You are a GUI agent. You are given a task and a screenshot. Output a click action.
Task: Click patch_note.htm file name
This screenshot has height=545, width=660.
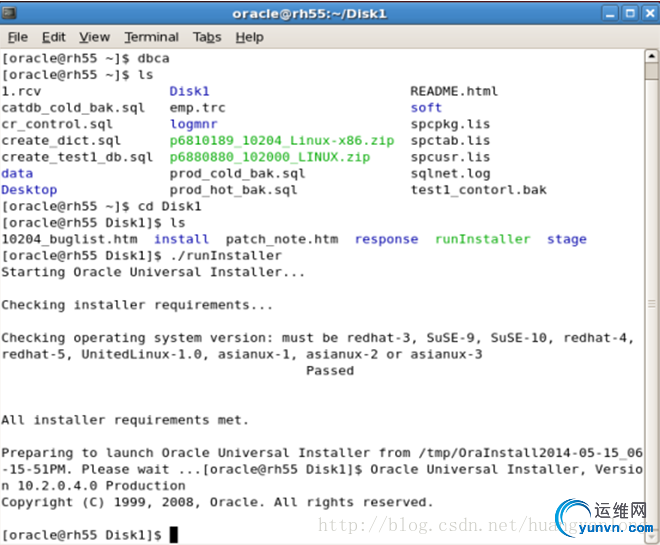click(282, 239)
